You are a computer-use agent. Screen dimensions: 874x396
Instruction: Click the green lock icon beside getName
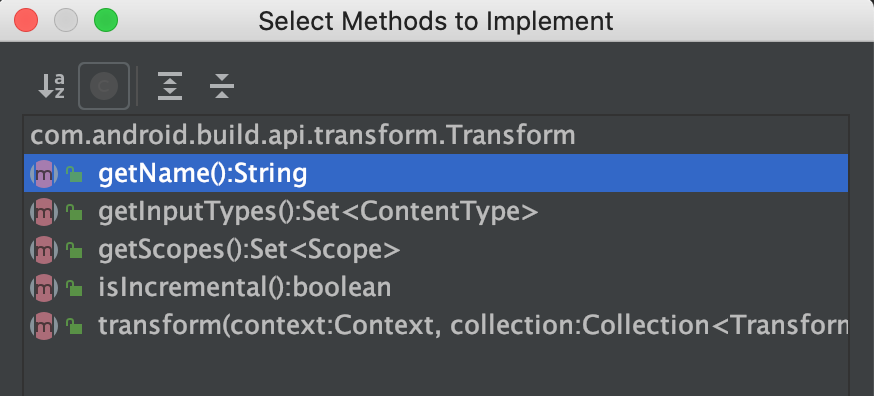coord(74,175)
